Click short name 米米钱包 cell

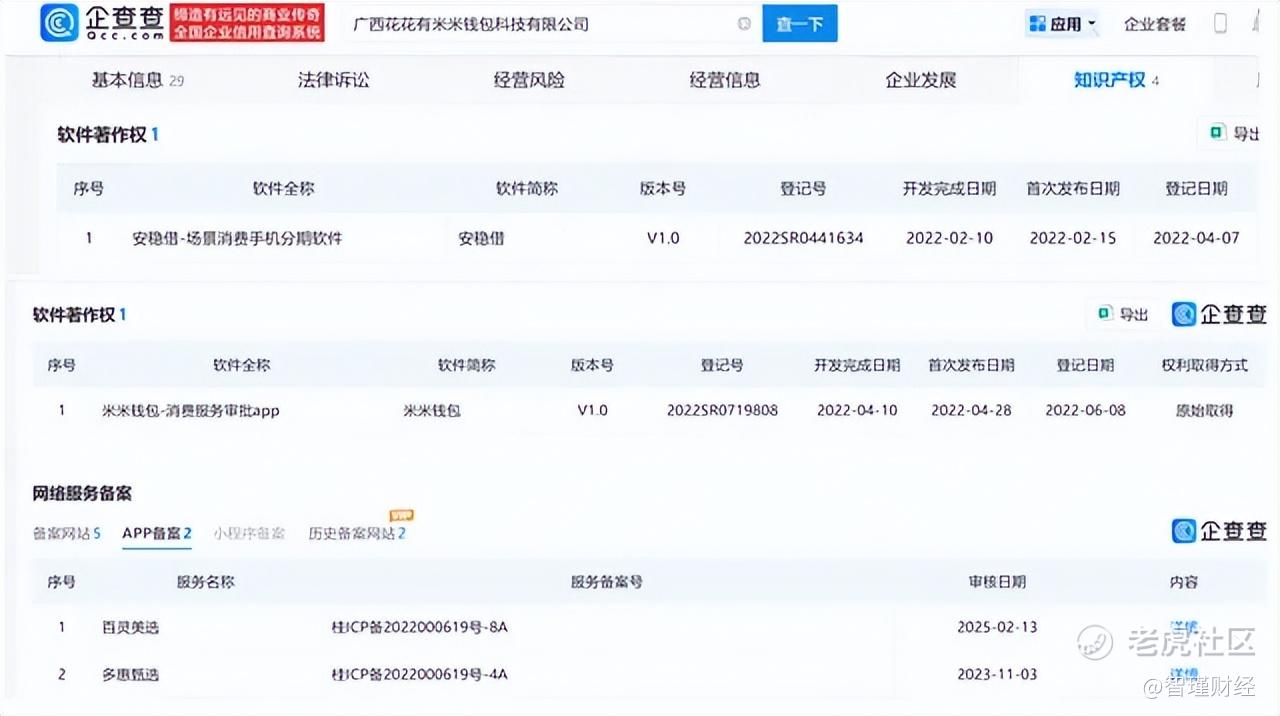pos(431,411)
